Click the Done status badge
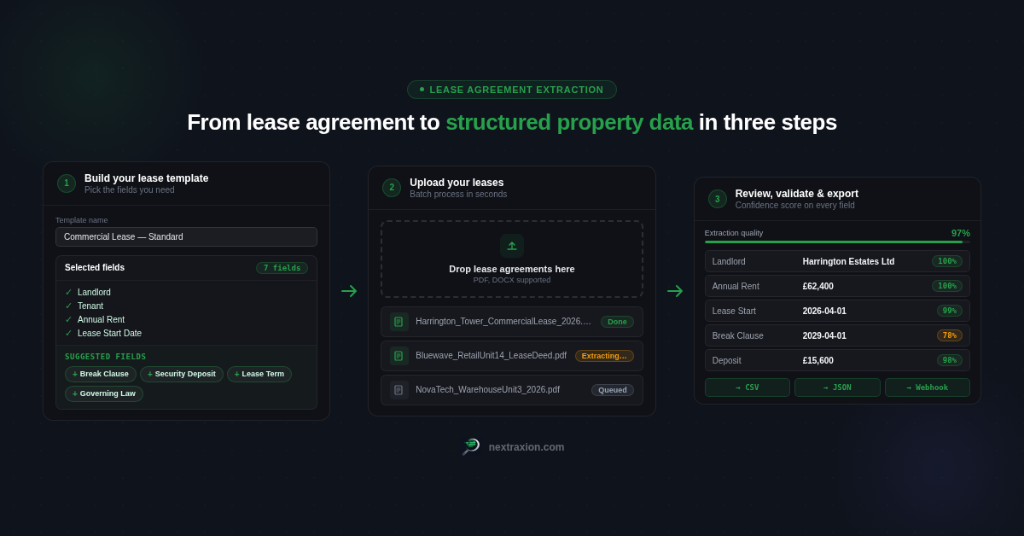Viewport: 1024px width, 536px height. pyautogui.click(x=617, y=322)
